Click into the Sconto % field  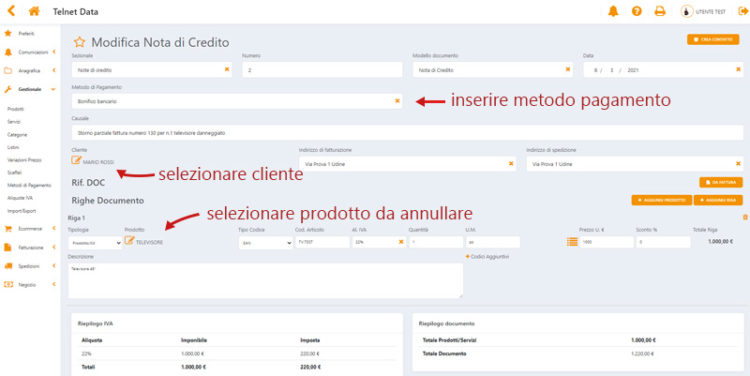click(x=663, y=242)
